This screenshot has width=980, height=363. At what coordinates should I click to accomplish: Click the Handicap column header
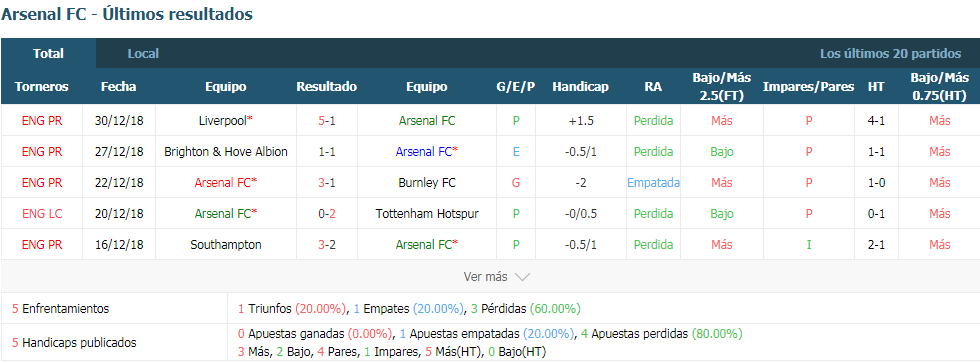coord(580,87)
